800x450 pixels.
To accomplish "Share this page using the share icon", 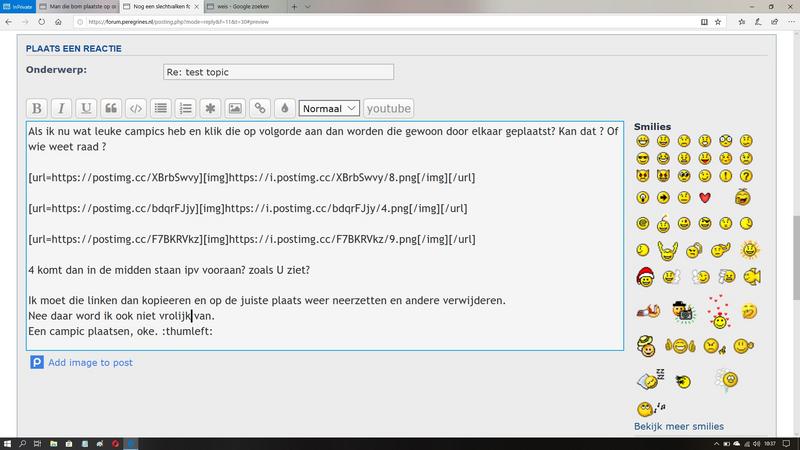I will pyautogui.click(x=774, y=22).
